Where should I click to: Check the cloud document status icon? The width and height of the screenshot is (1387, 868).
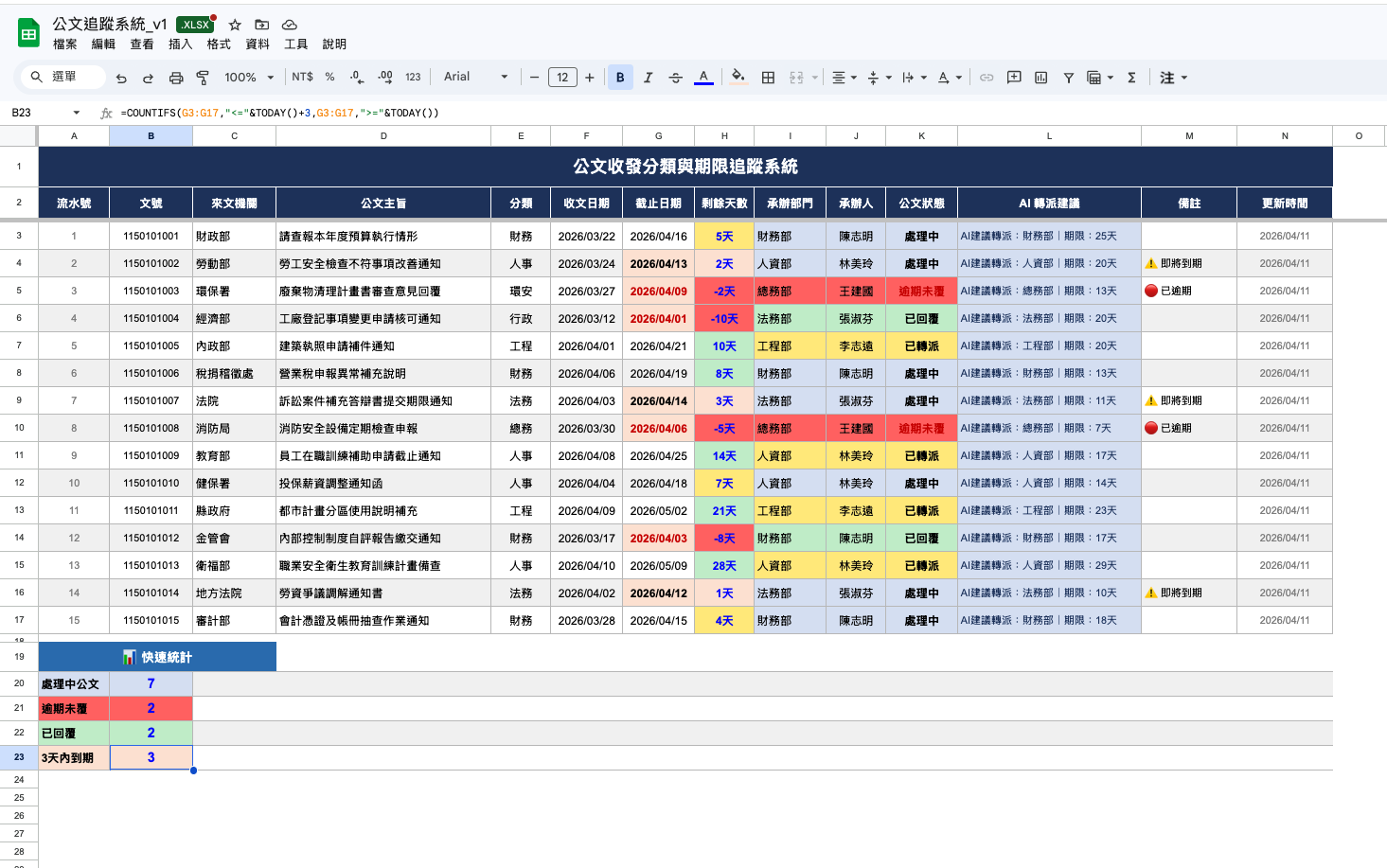coord(290,25)
